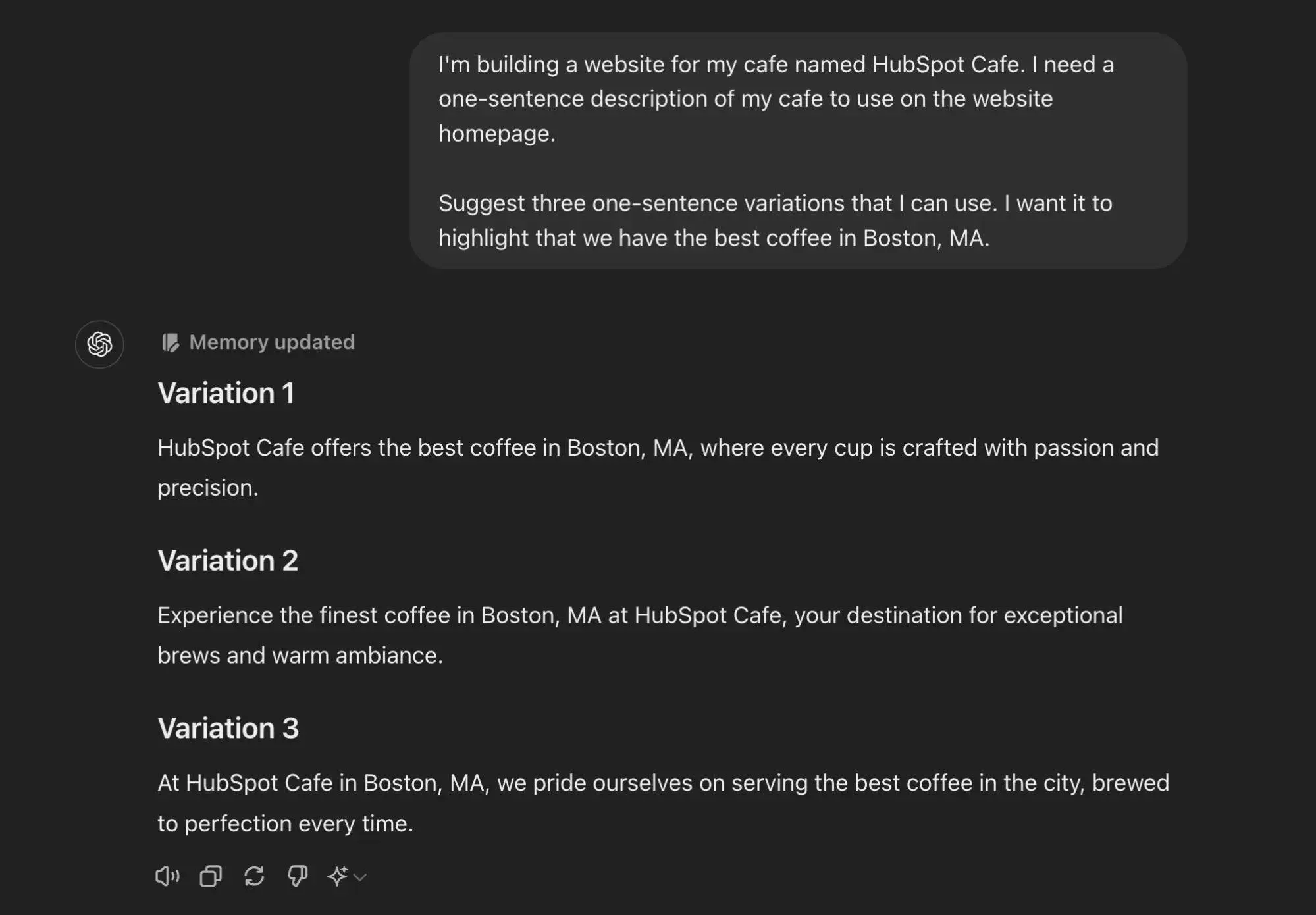Image resolution: width=1316 pixels, height=915 pixels.
Task: Click the ChatGPT logo avatar
Action: 99,344
